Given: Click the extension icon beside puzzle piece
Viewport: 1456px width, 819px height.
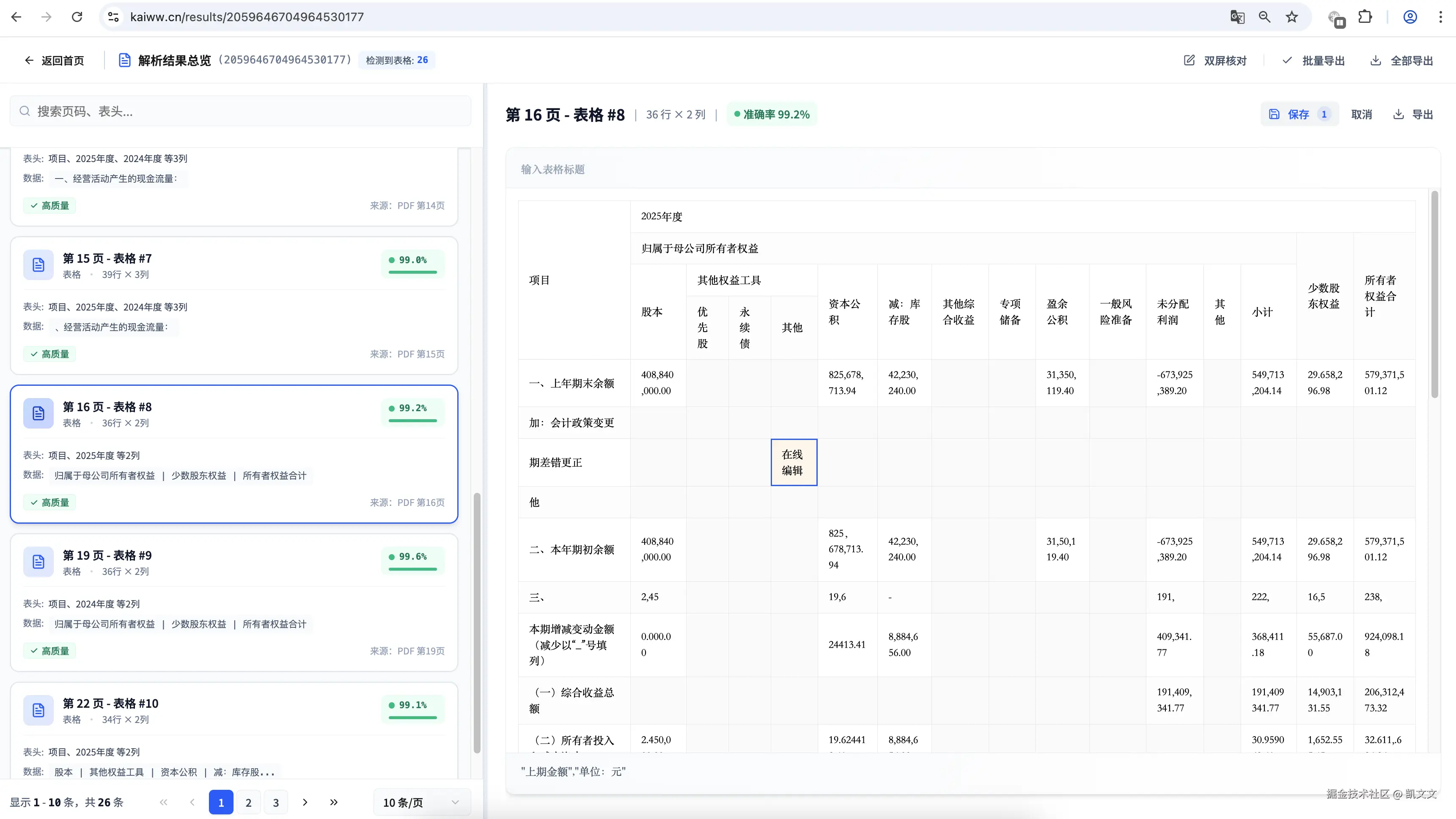Looking at the screenshot, I should (1336, 19).
